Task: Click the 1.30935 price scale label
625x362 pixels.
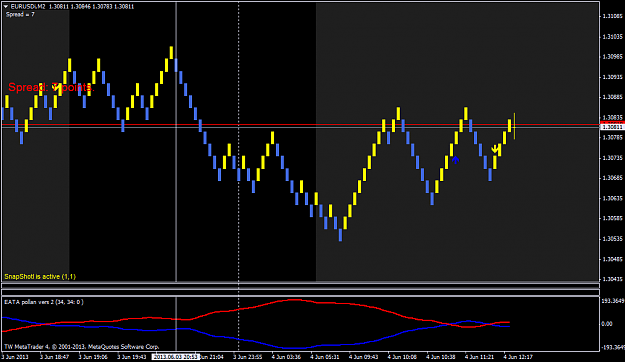Action: coord(613,77)
